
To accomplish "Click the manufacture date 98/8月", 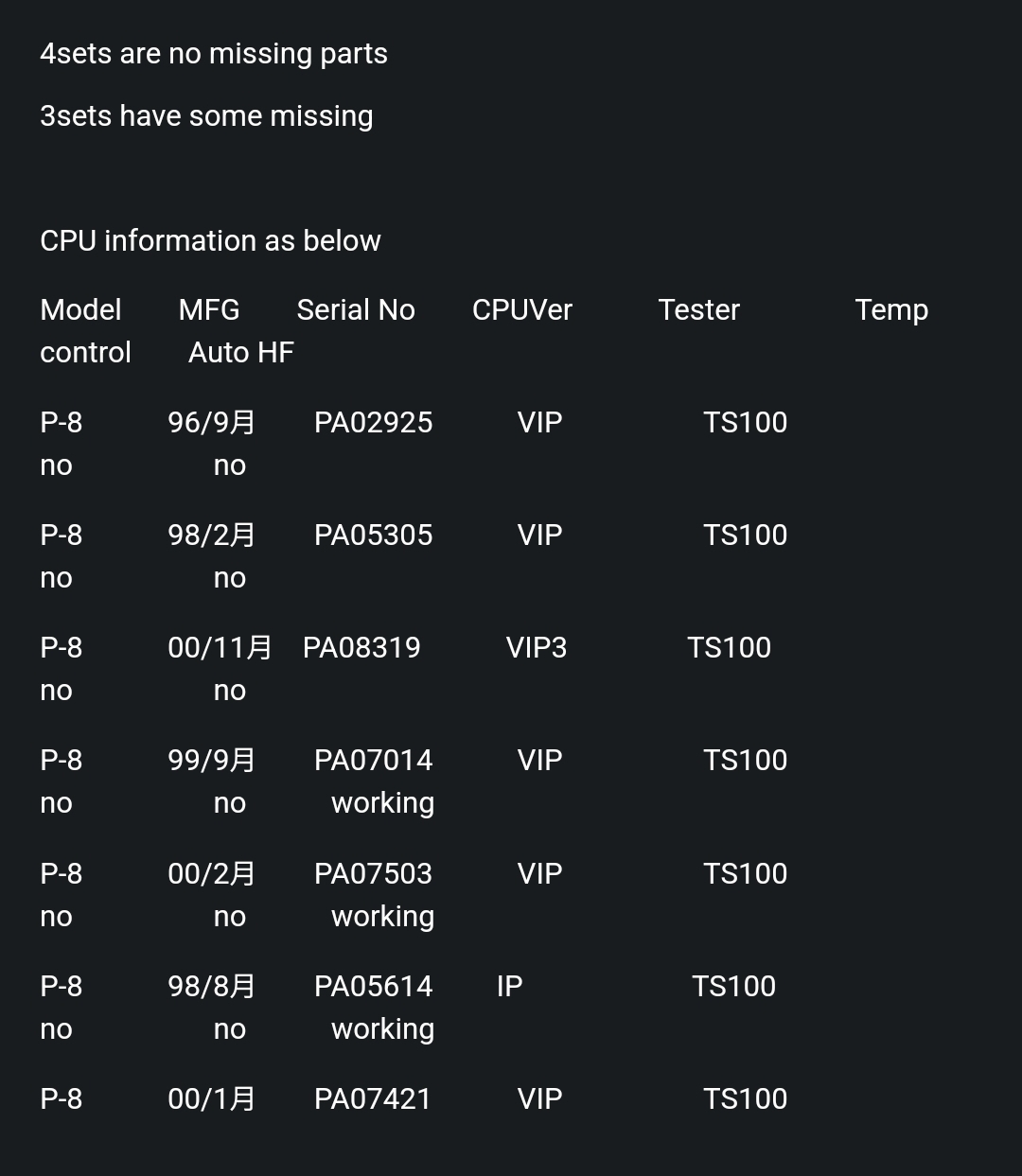I will (x=211, y=987).
